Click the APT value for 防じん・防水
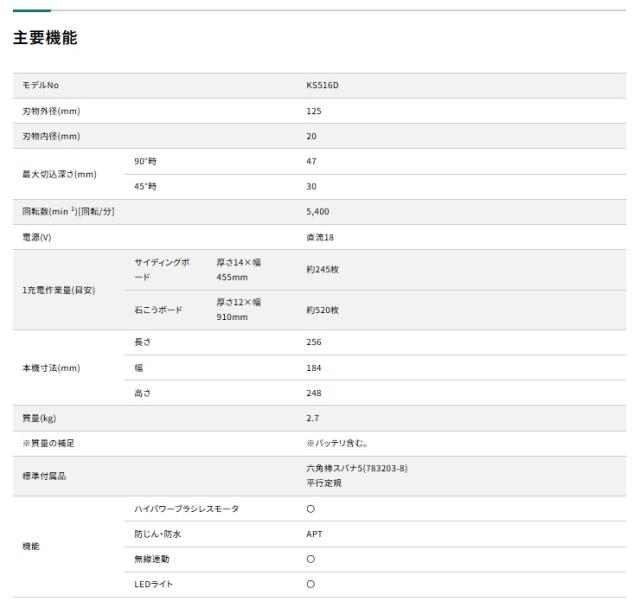 tap(314, 534)
